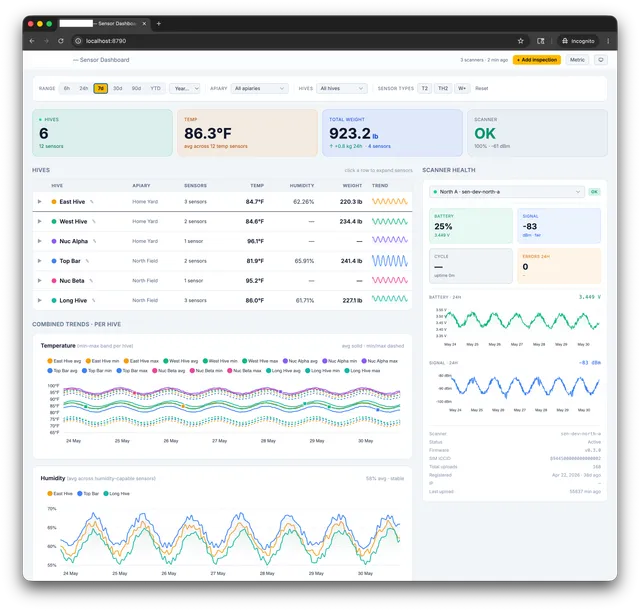The width and height of the screenshot is (640, 611).
Task: Select the 90d range tab
Action: (136, 88)
